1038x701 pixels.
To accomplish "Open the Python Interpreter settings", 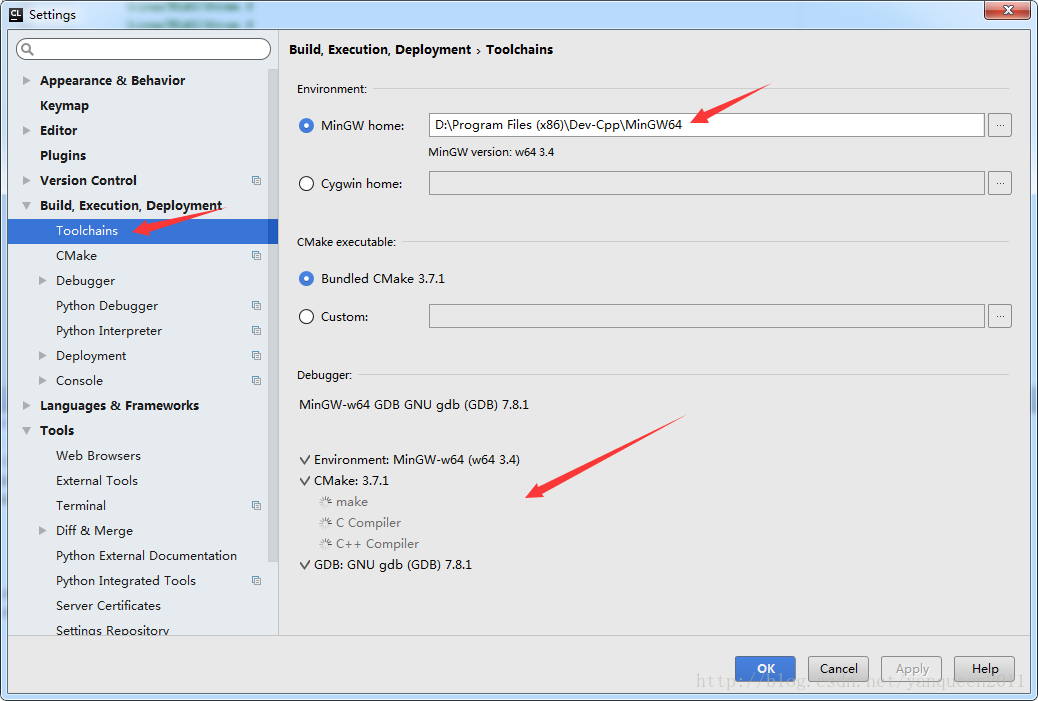I will [x=109, y=330].
